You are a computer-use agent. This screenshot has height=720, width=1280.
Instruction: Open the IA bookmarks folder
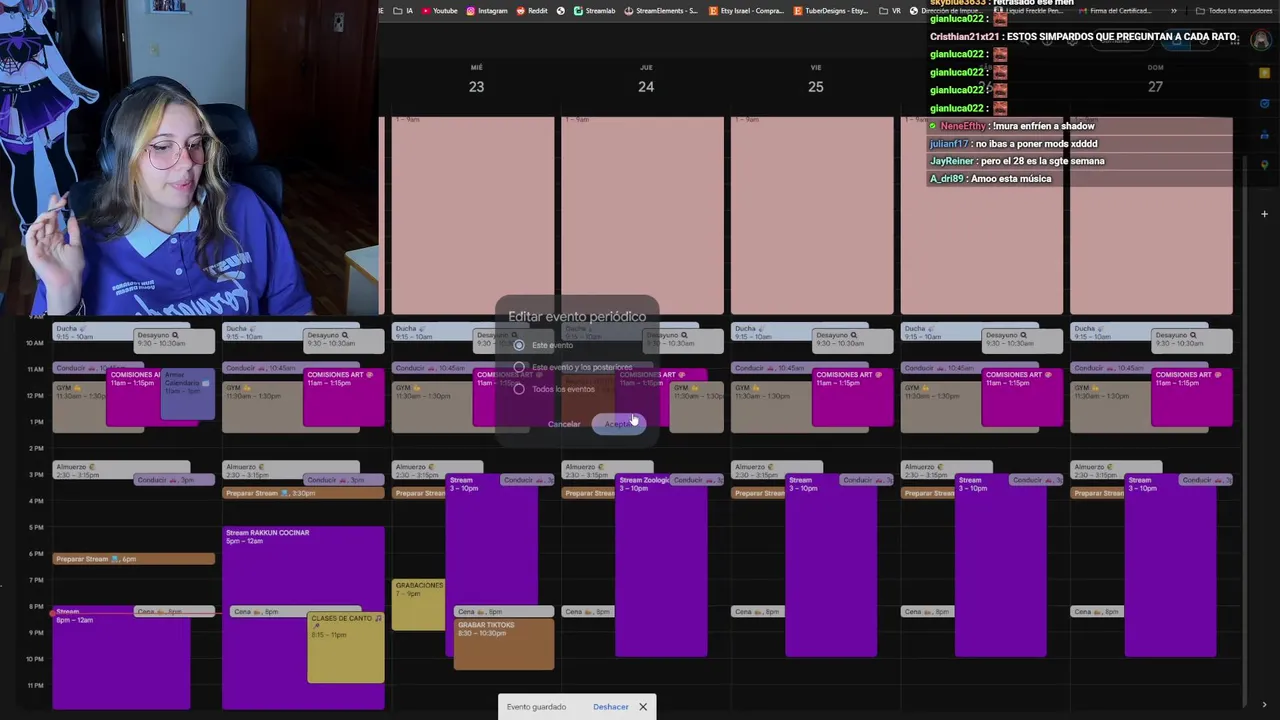(403, 11)
